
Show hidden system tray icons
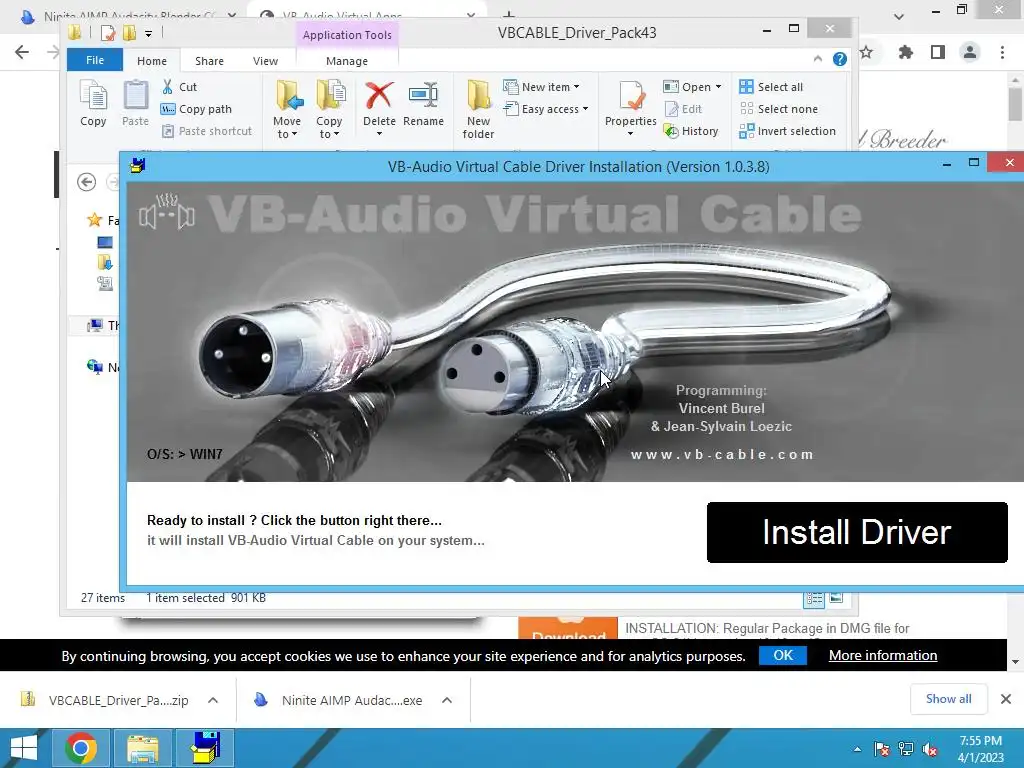tap(857, 749)
